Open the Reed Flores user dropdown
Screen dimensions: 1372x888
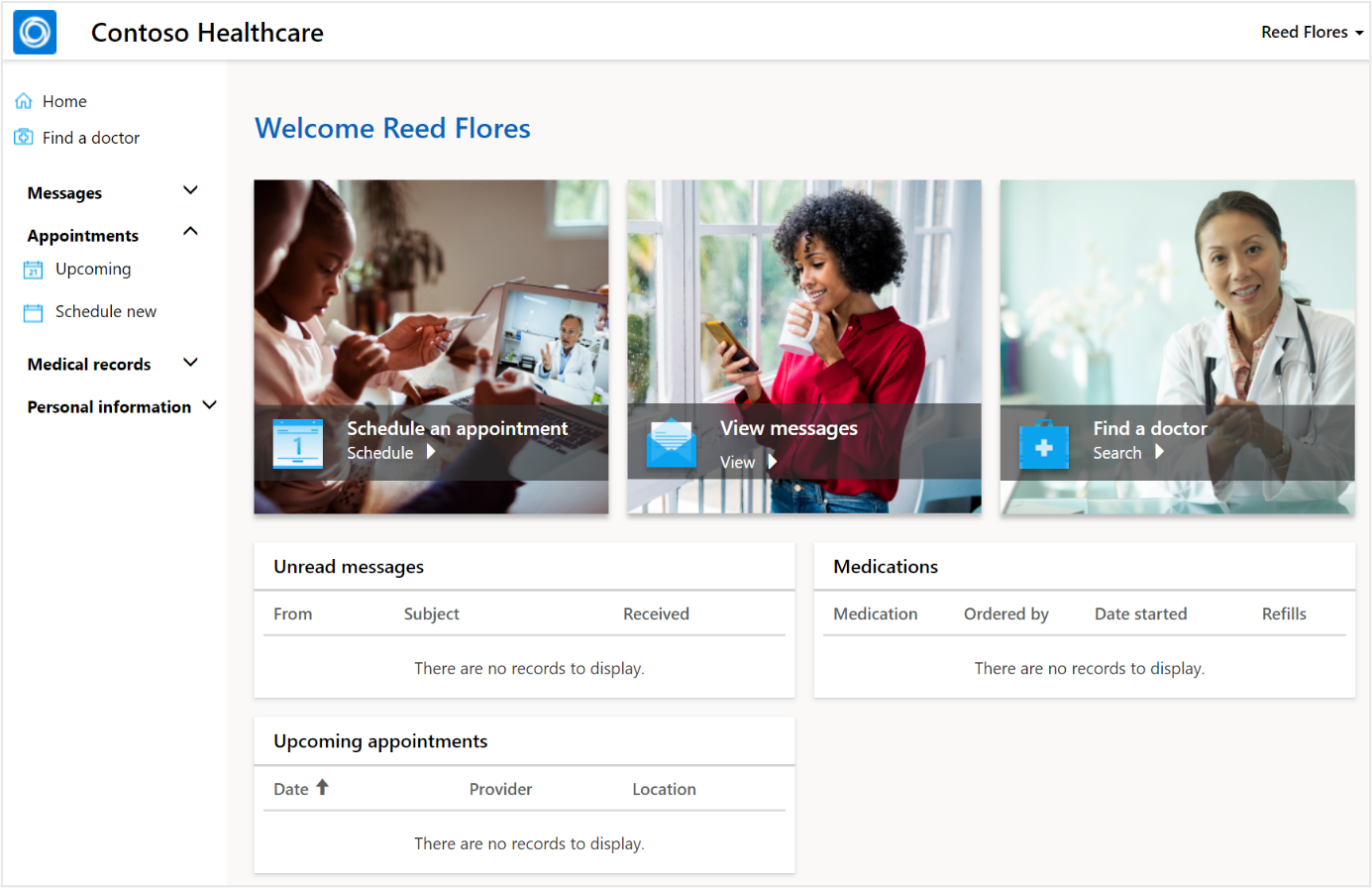click(x=1312, y=32)
